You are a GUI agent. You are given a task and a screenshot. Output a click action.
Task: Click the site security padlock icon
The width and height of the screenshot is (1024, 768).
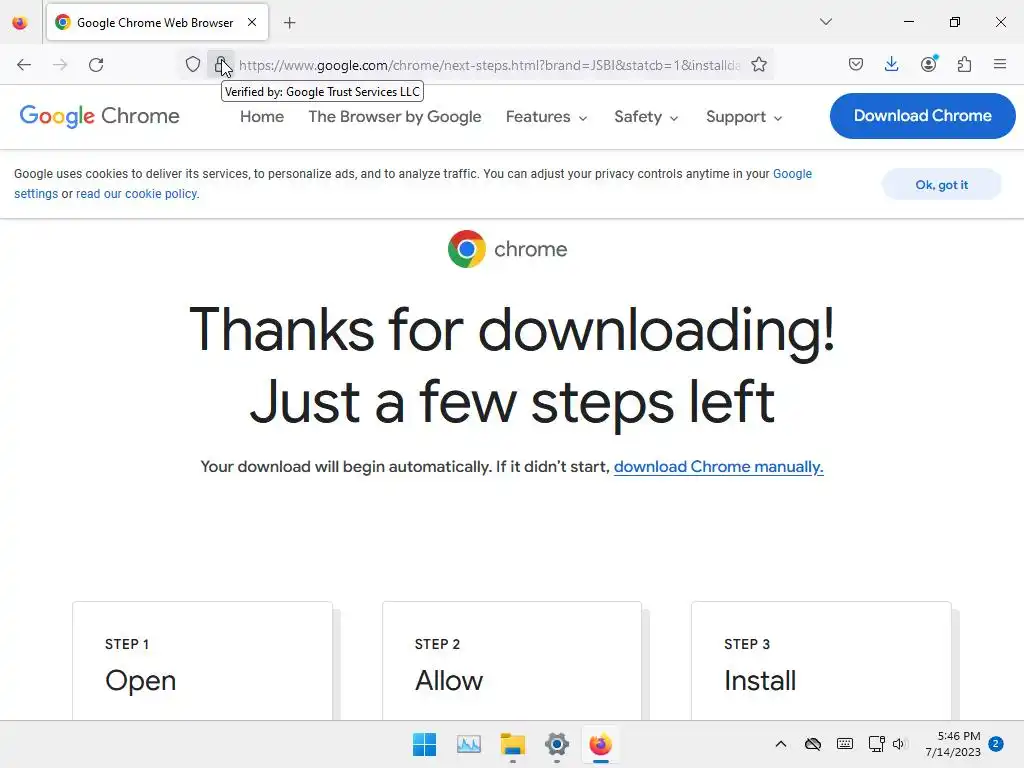[x=221, y=65]
